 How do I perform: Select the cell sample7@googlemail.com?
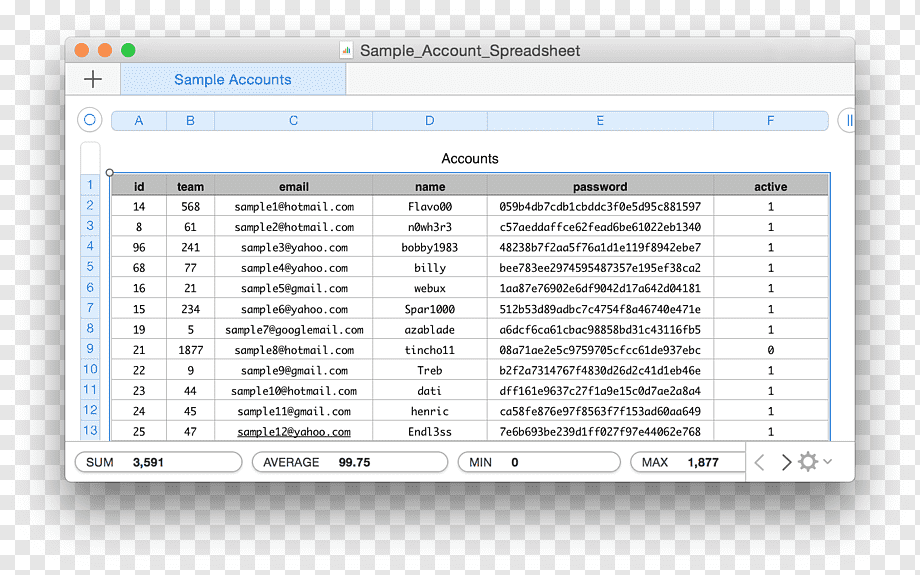(x=293, y=330)
